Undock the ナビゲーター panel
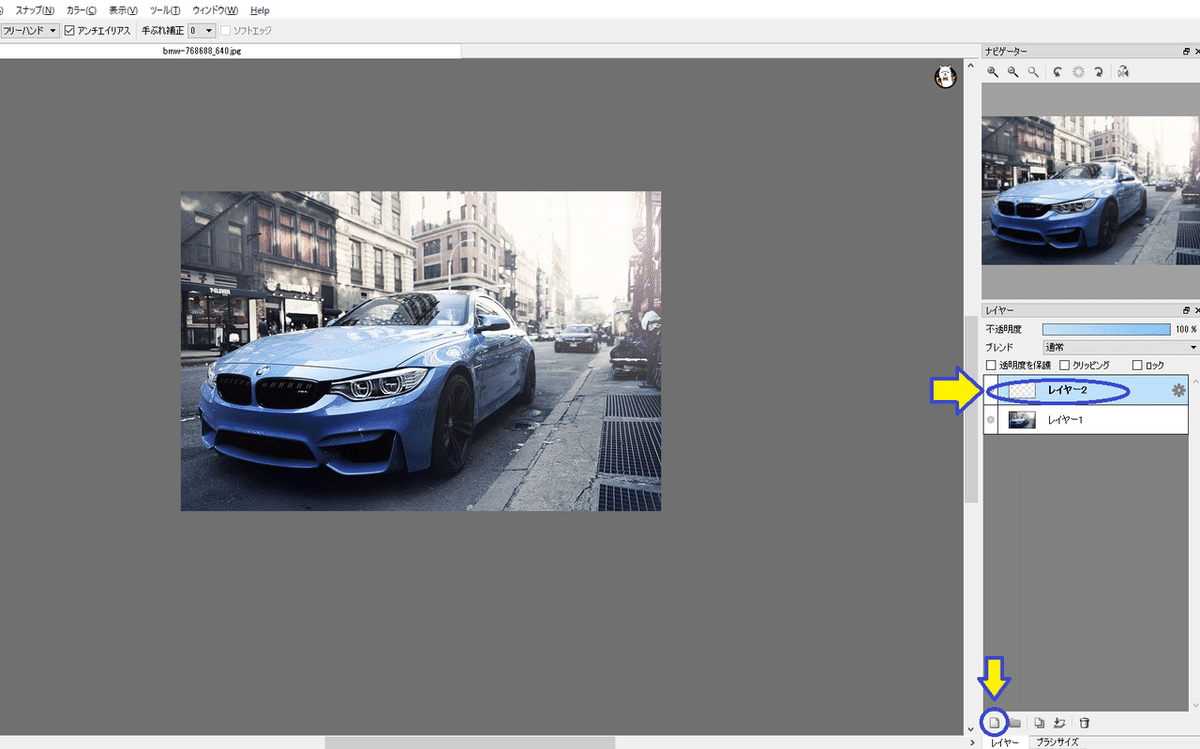 pos(1186,51)
